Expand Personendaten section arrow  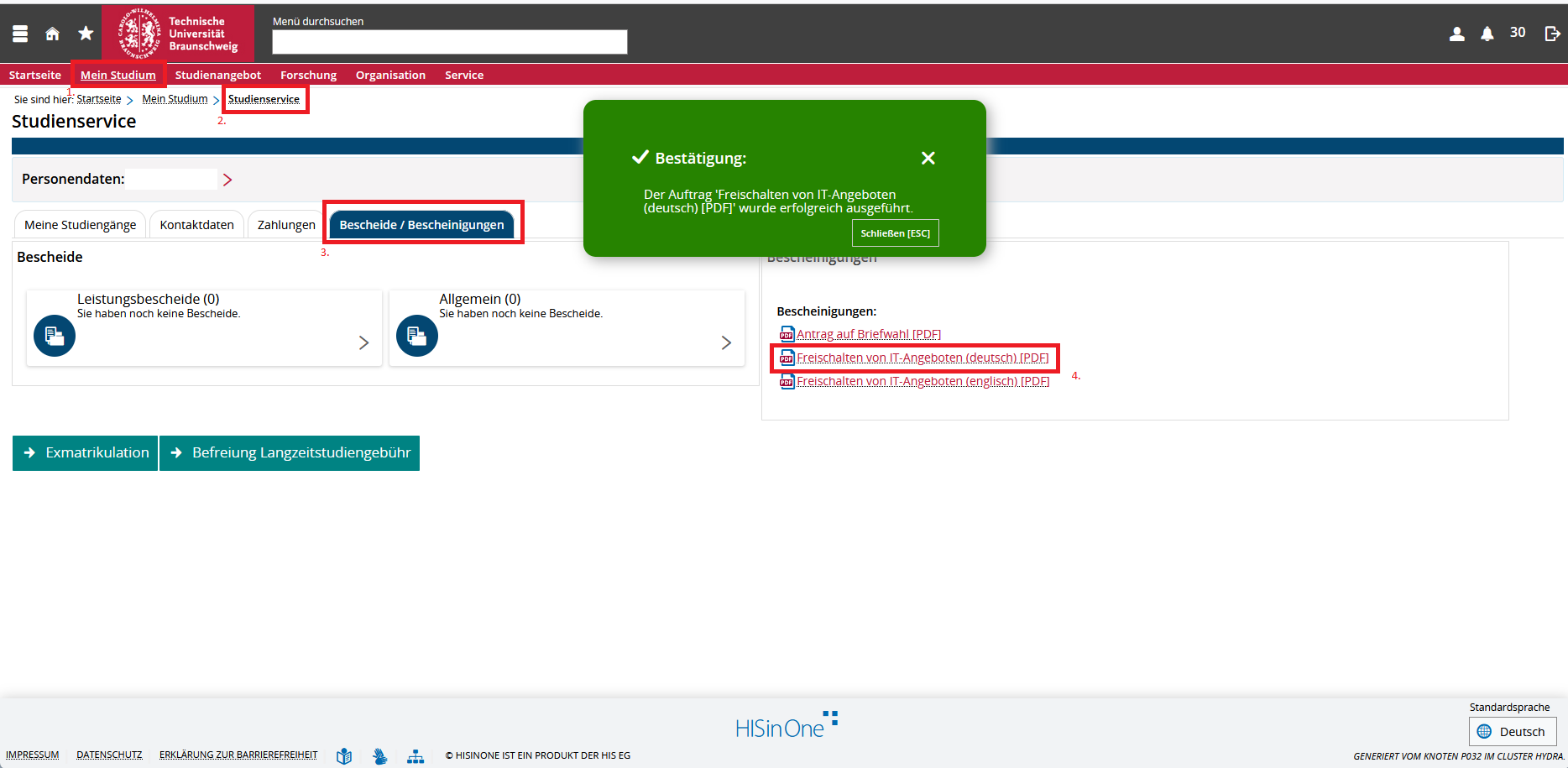click(227, 180)
